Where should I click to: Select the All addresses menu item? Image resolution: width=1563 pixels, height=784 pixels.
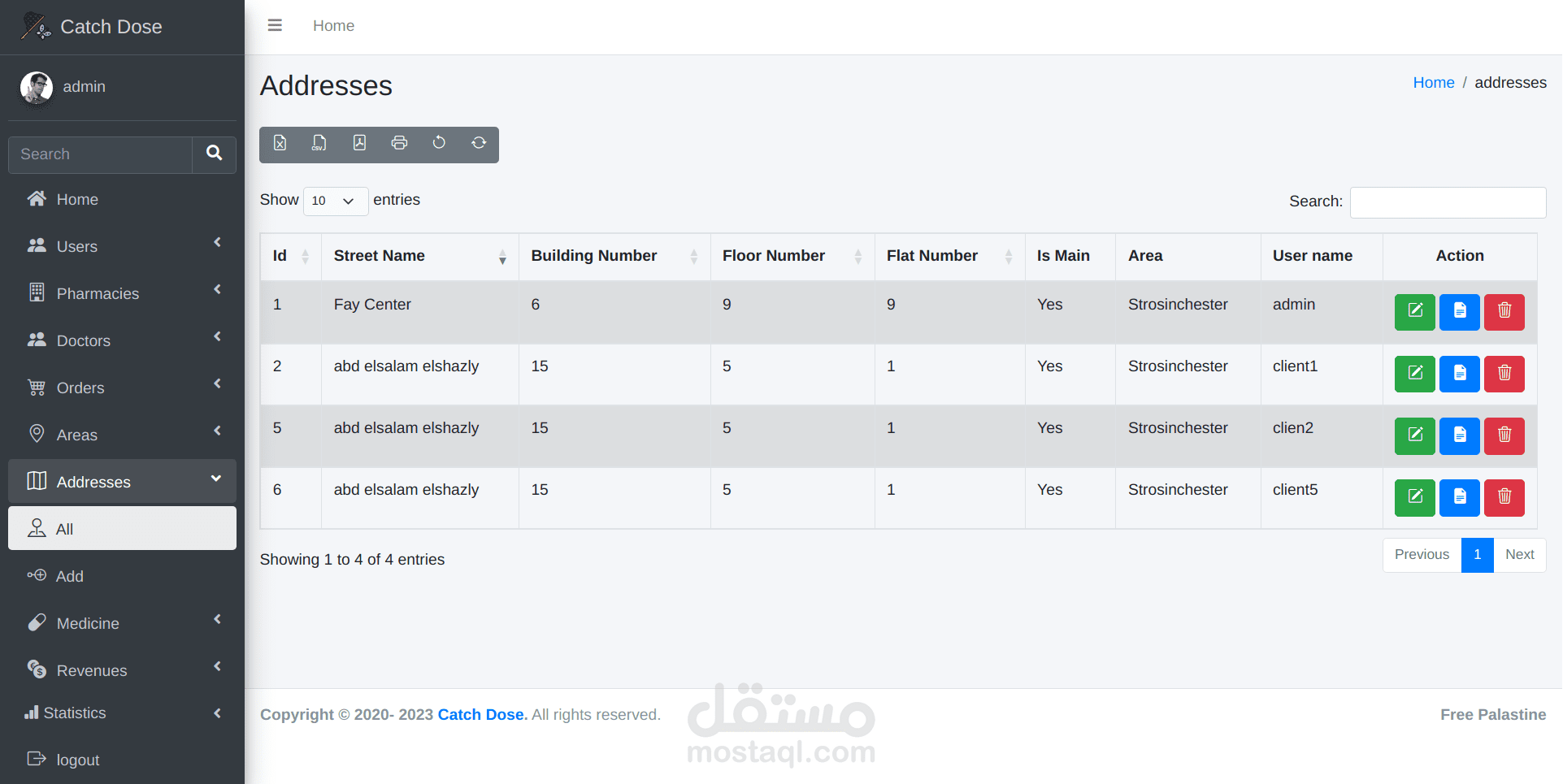click(122, 529)
